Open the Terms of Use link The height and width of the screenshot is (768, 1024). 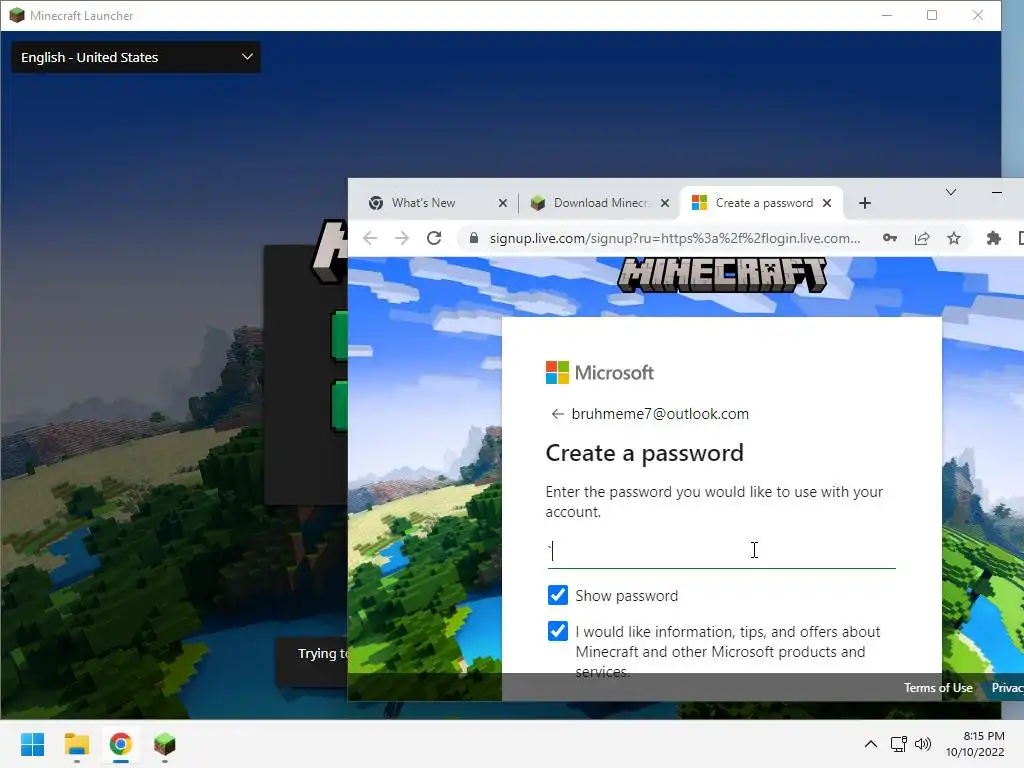point(938,688)
